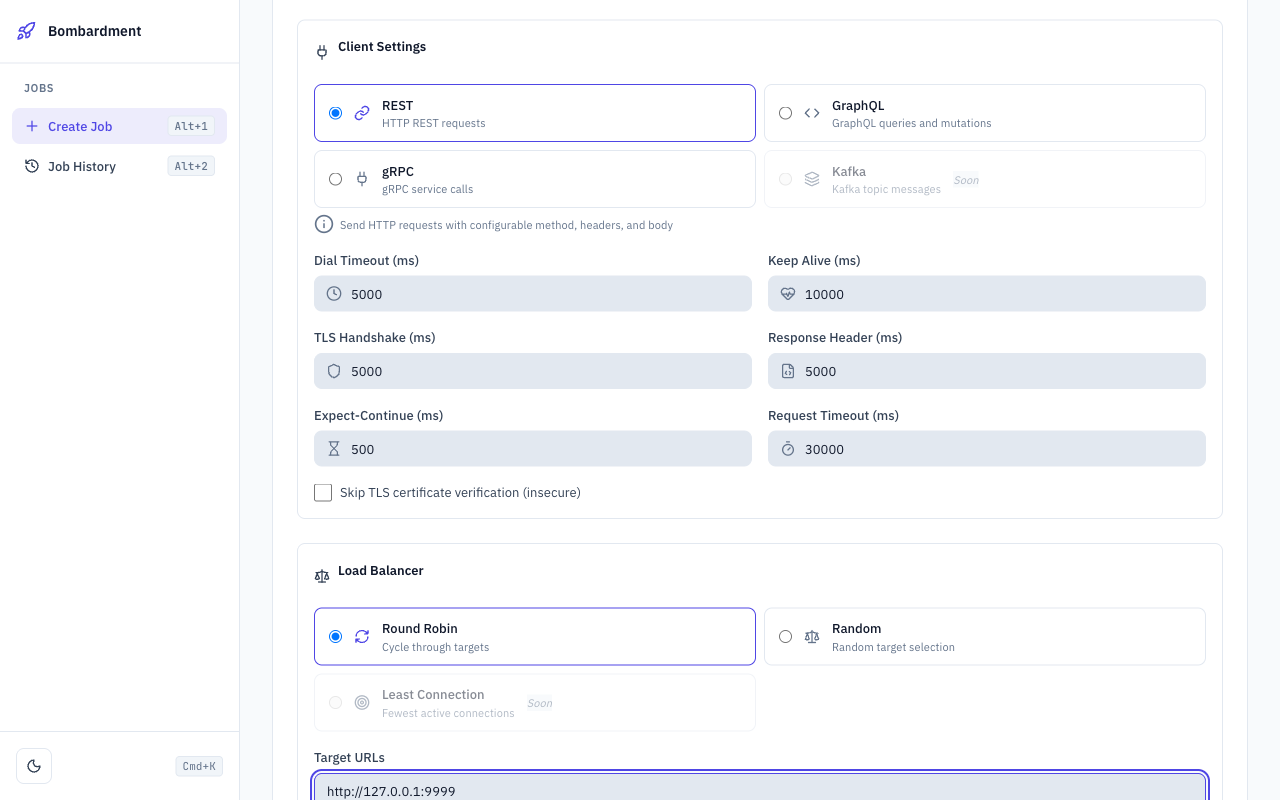
Task: Click the stopwatch icon in Request Timeout field
Action: 786,448
